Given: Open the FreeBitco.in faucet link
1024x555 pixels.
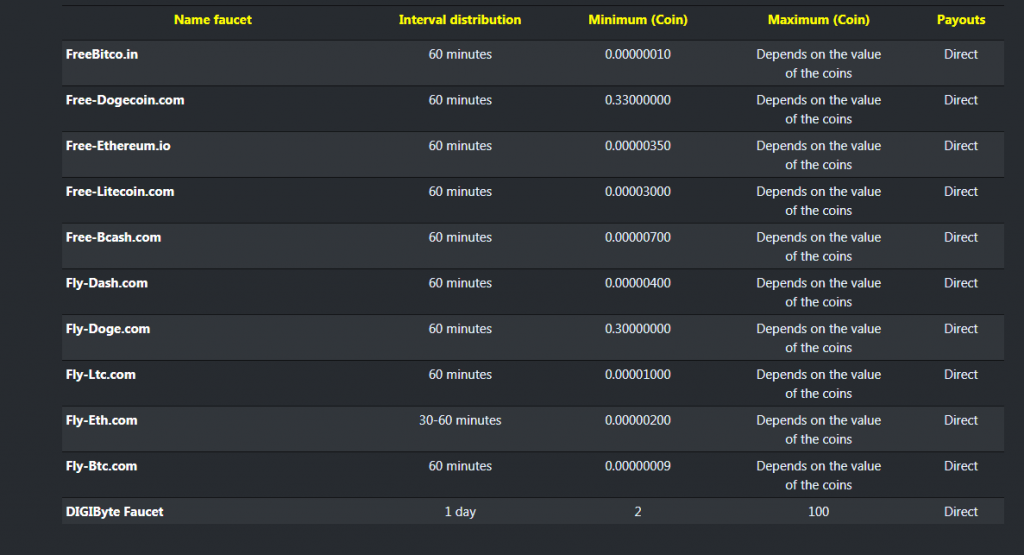Looking at the screenshot, I should point(102,54).
